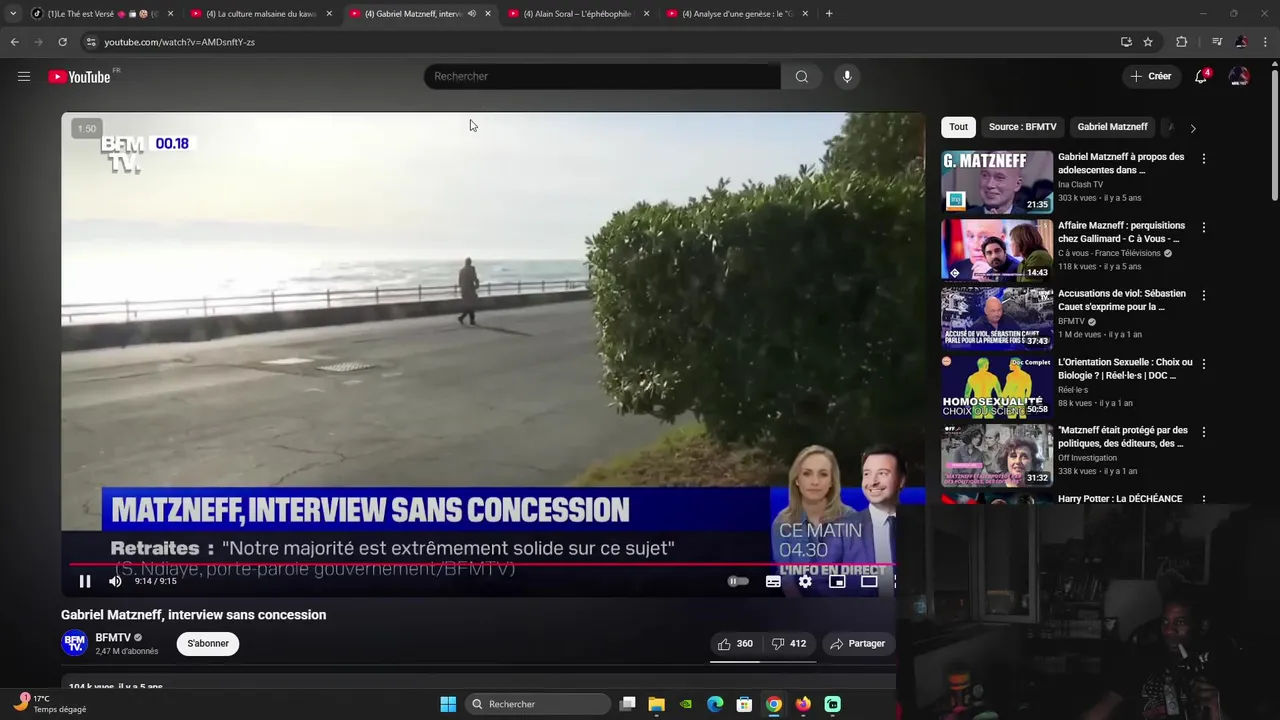Open options menu for Affaire Mazneff video

[x=1204, y=227]
